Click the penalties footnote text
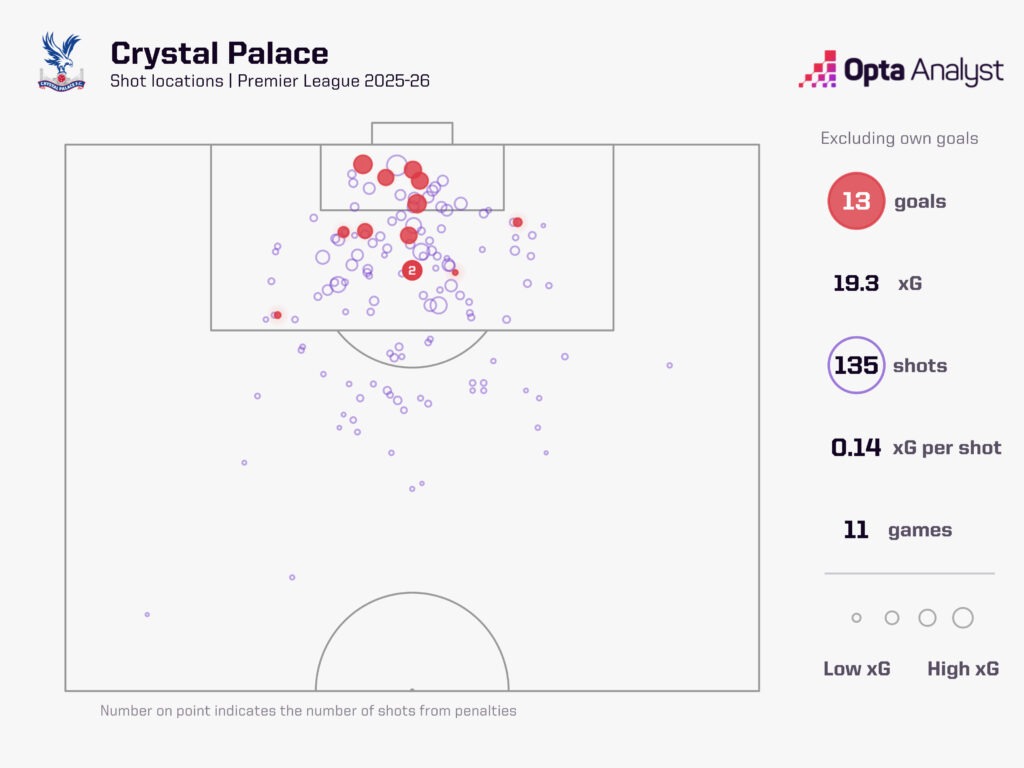Viewport: 1024px width, 768px height. tap(308, 711)
